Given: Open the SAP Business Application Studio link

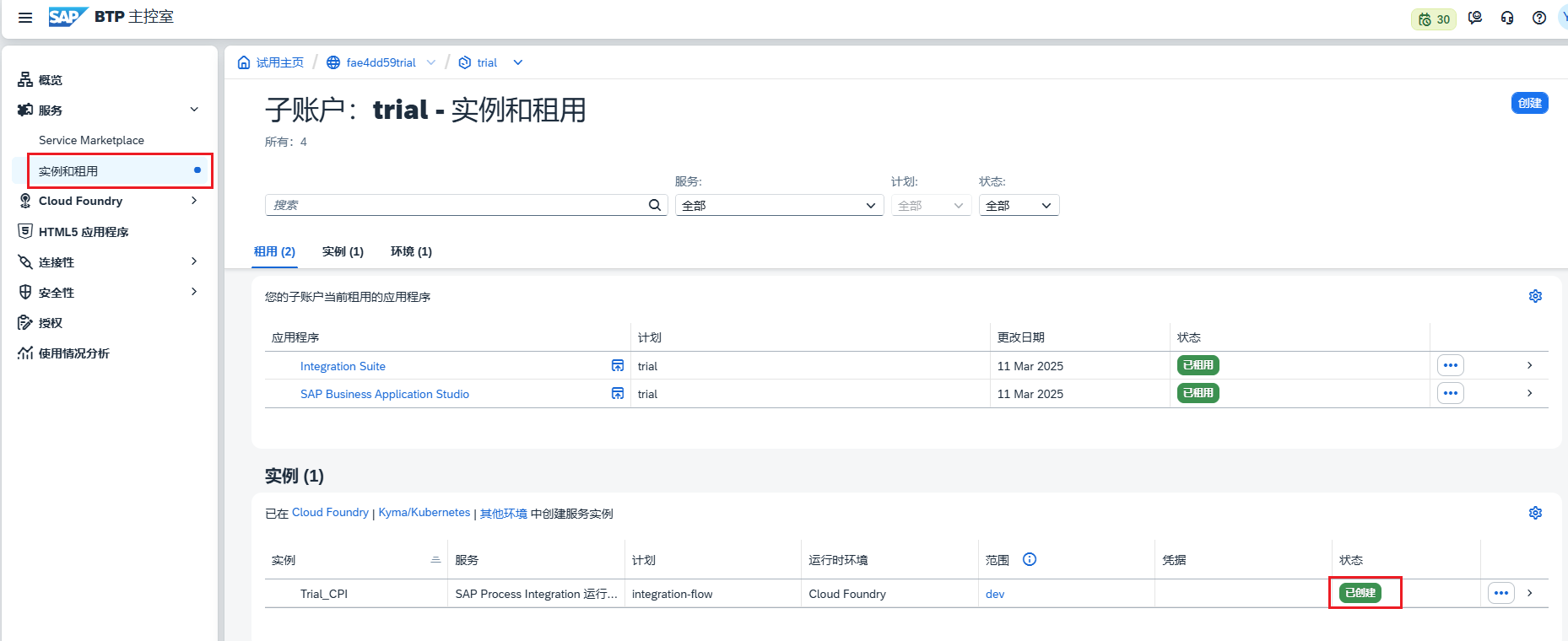Looking at the screenshot, I should click(x=384, y=394).
